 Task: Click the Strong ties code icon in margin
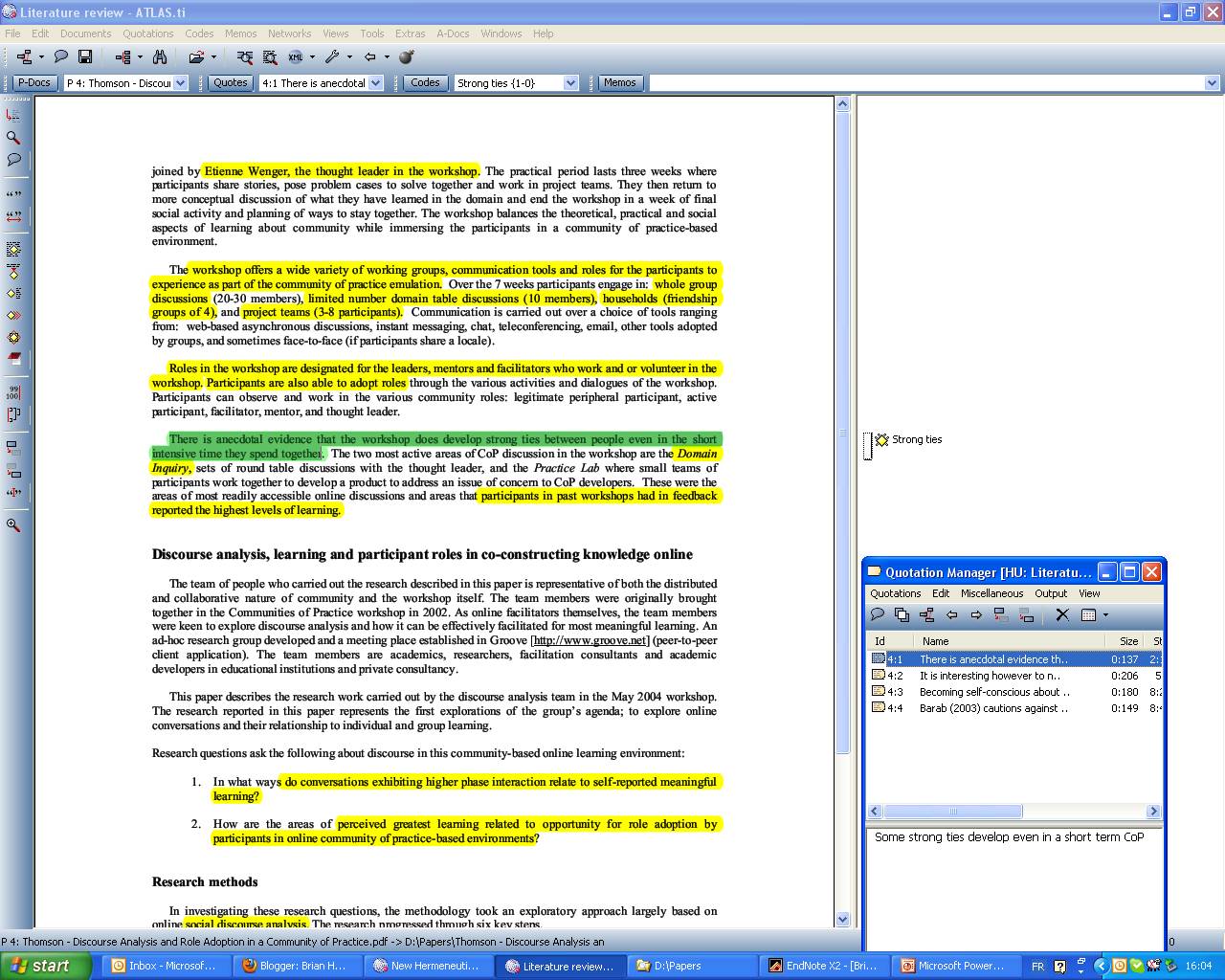coord(882,439)
